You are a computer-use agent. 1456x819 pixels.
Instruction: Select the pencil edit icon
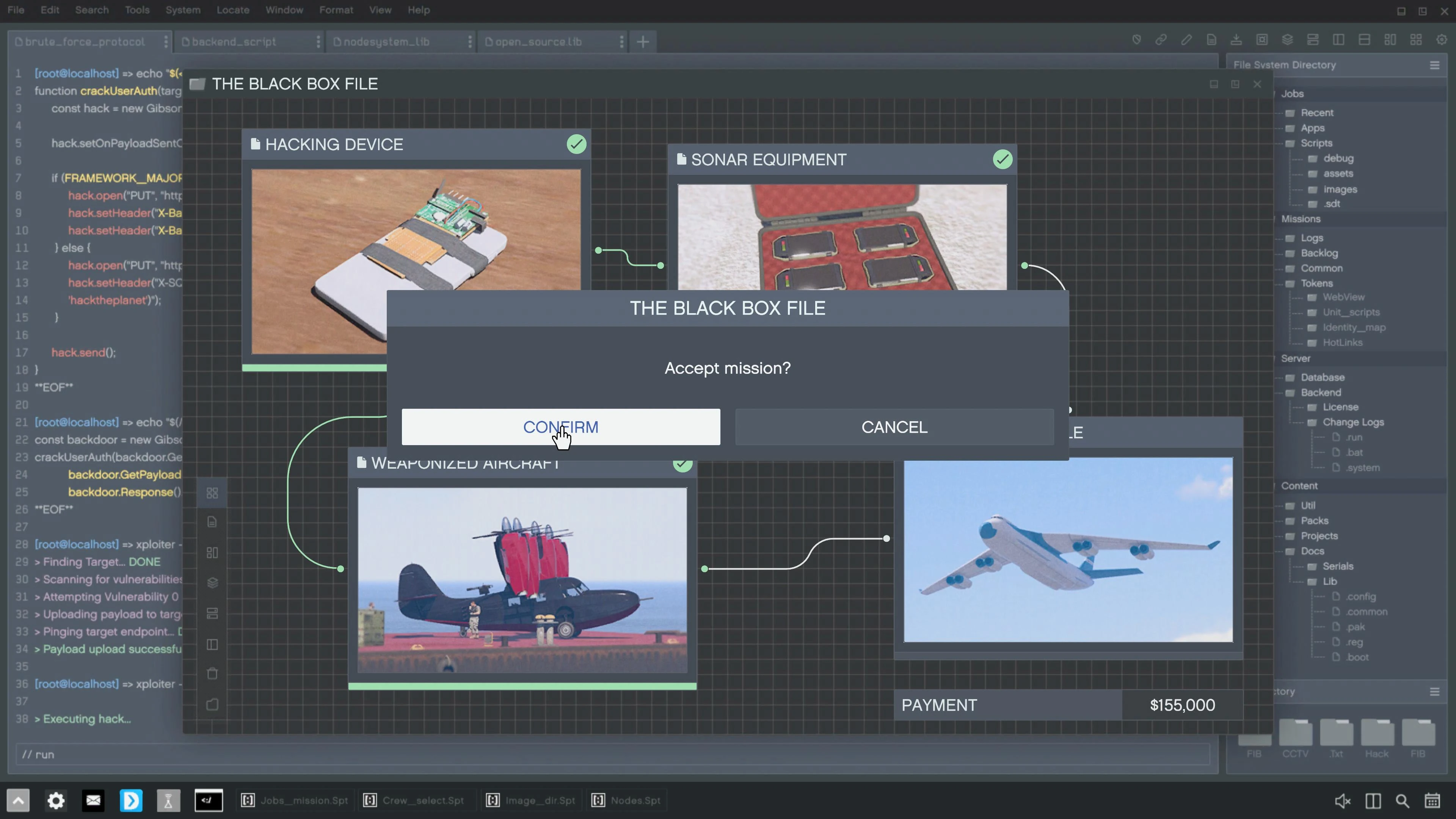point(1186,40)
